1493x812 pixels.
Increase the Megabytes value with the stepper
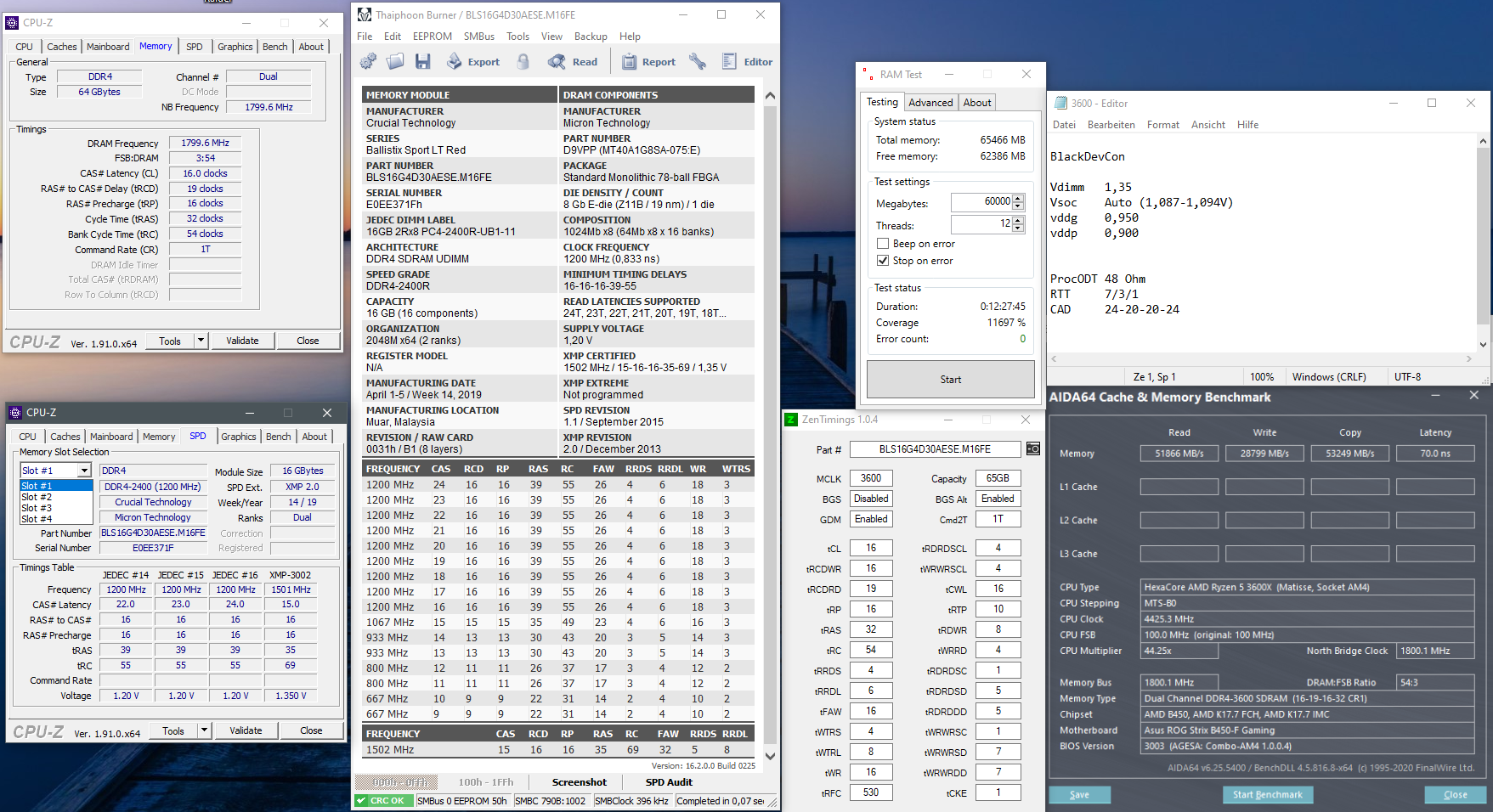pos(1019,198)
